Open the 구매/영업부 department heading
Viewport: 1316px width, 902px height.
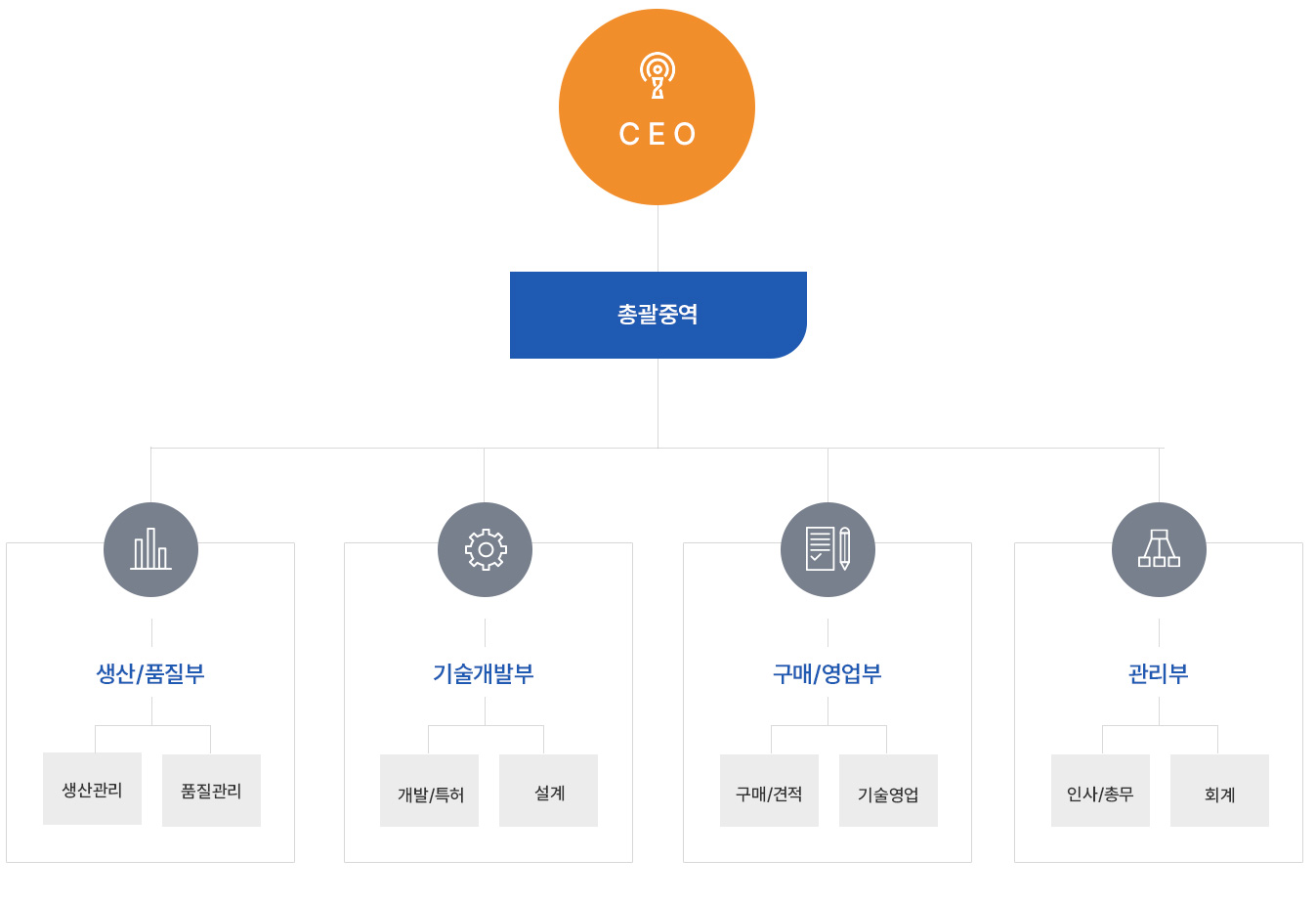coord(828,673)
